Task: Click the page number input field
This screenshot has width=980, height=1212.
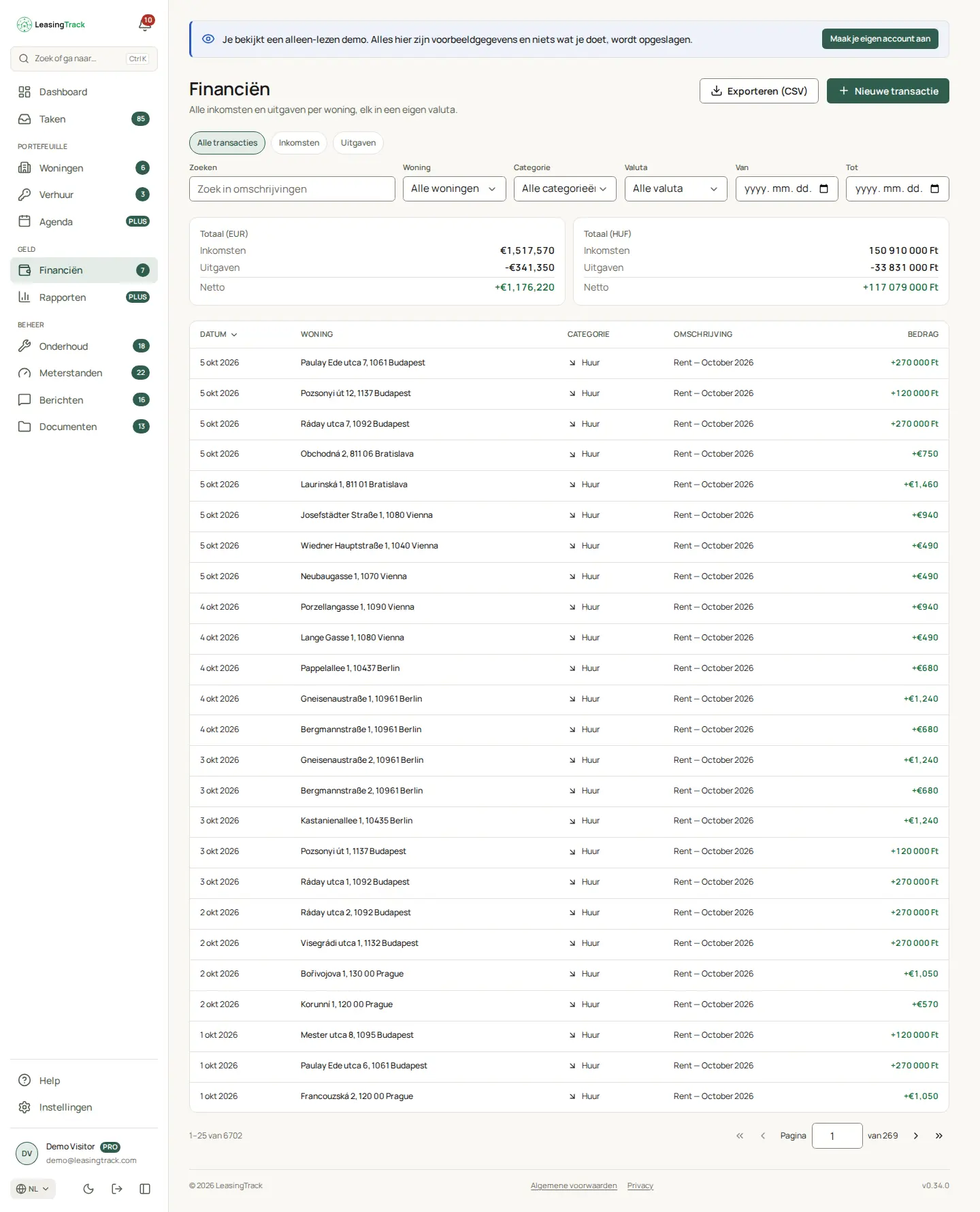Action: (x=837, y=1136)
